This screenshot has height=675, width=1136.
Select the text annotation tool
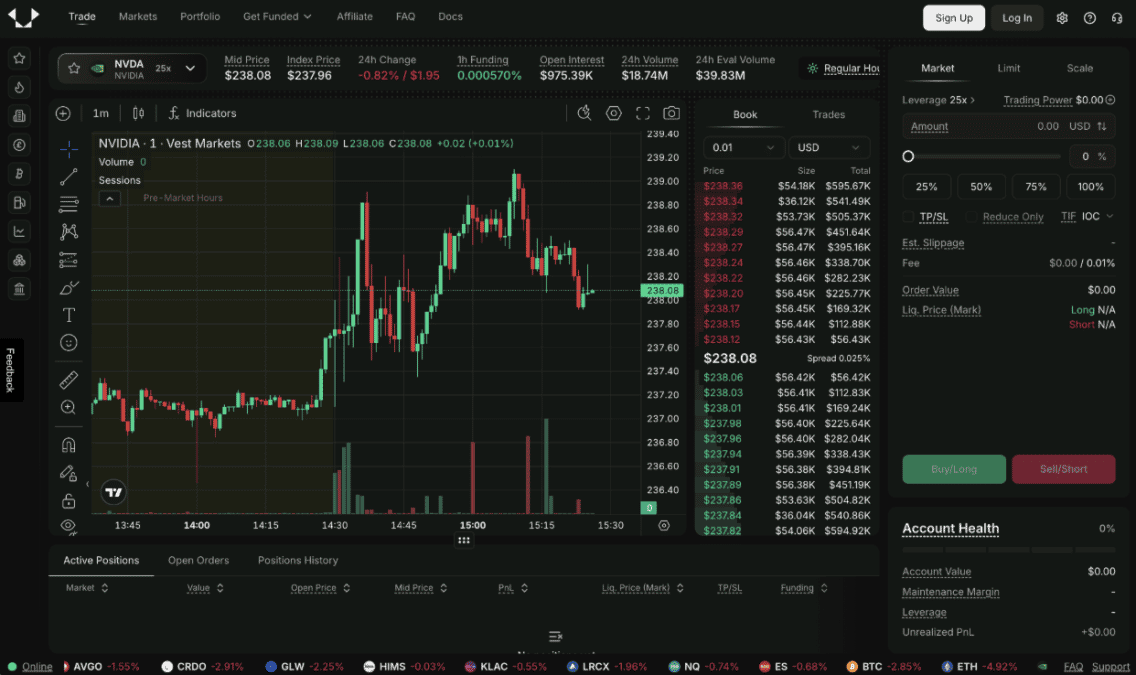(69, 315)
